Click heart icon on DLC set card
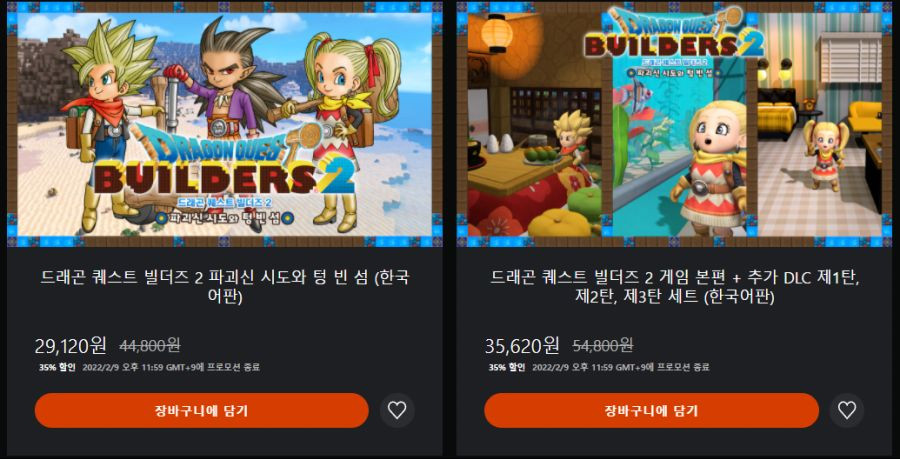The height and width of the screenshot is (459, 900). 847,410
